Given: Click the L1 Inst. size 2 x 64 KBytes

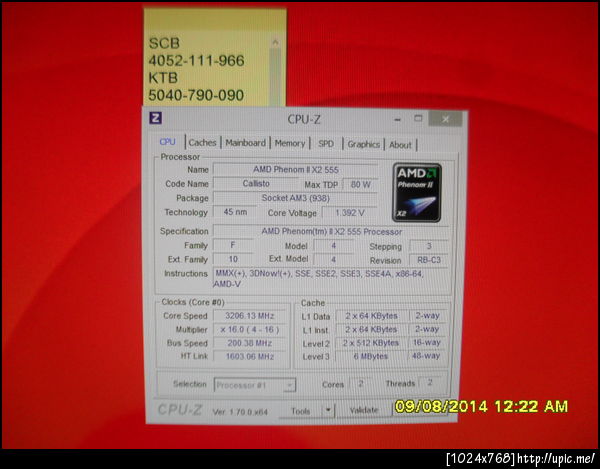Looking at the screenshot, I should pyautogui.click(x=371, y=329).
